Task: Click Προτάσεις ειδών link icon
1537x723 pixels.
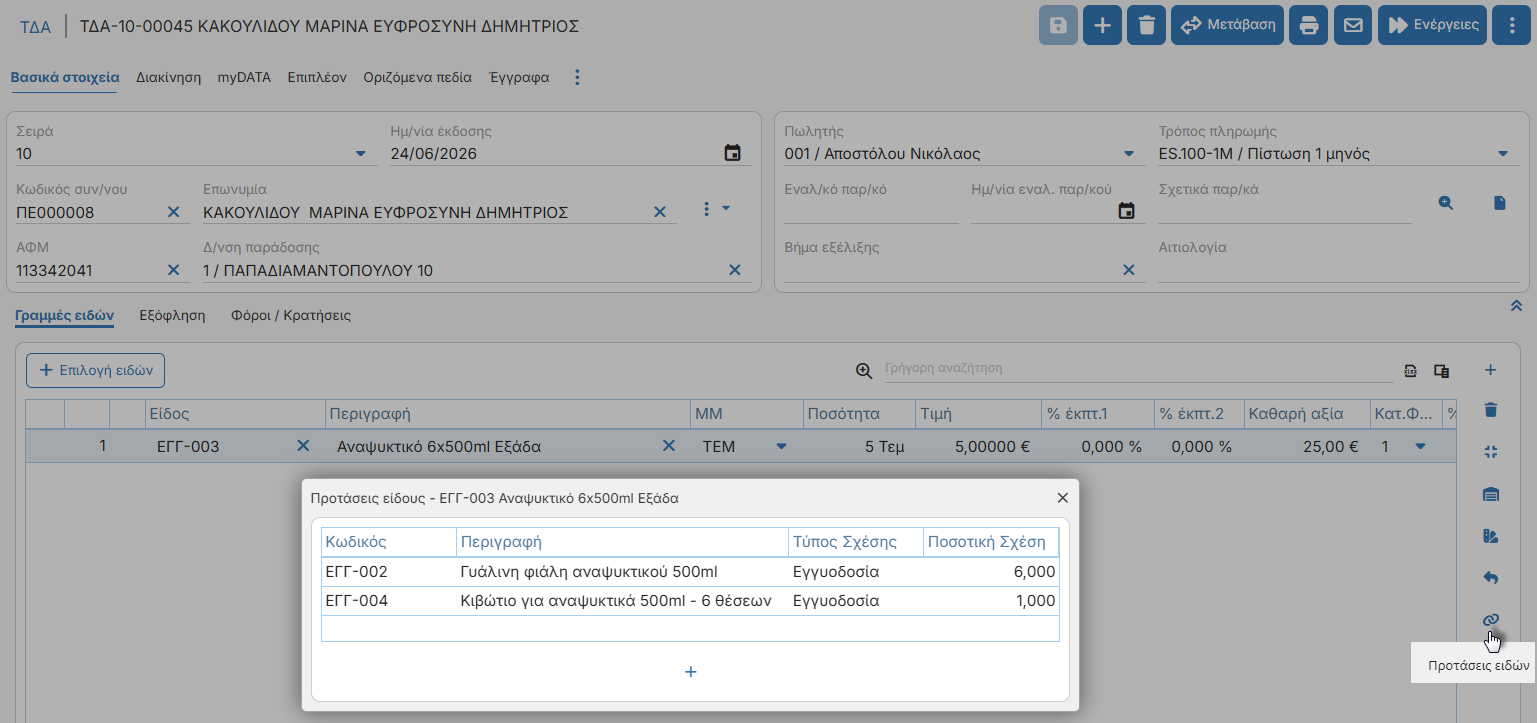Action: coord(1490,620)
